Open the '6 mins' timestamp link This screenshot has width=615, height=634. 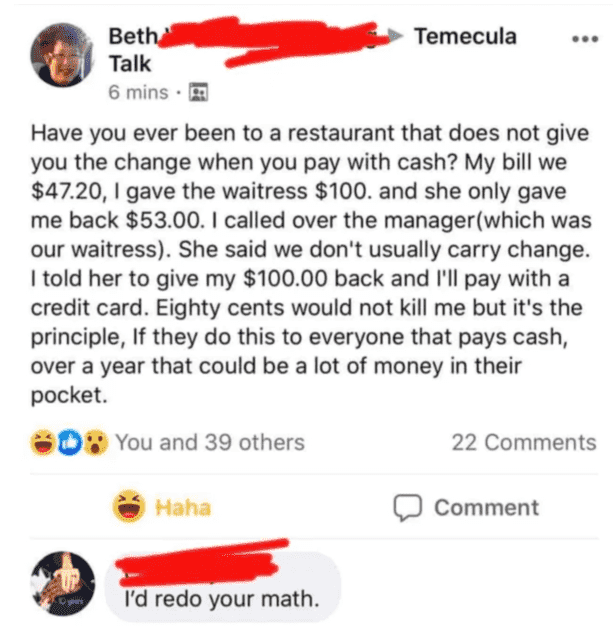pos(138,92)
